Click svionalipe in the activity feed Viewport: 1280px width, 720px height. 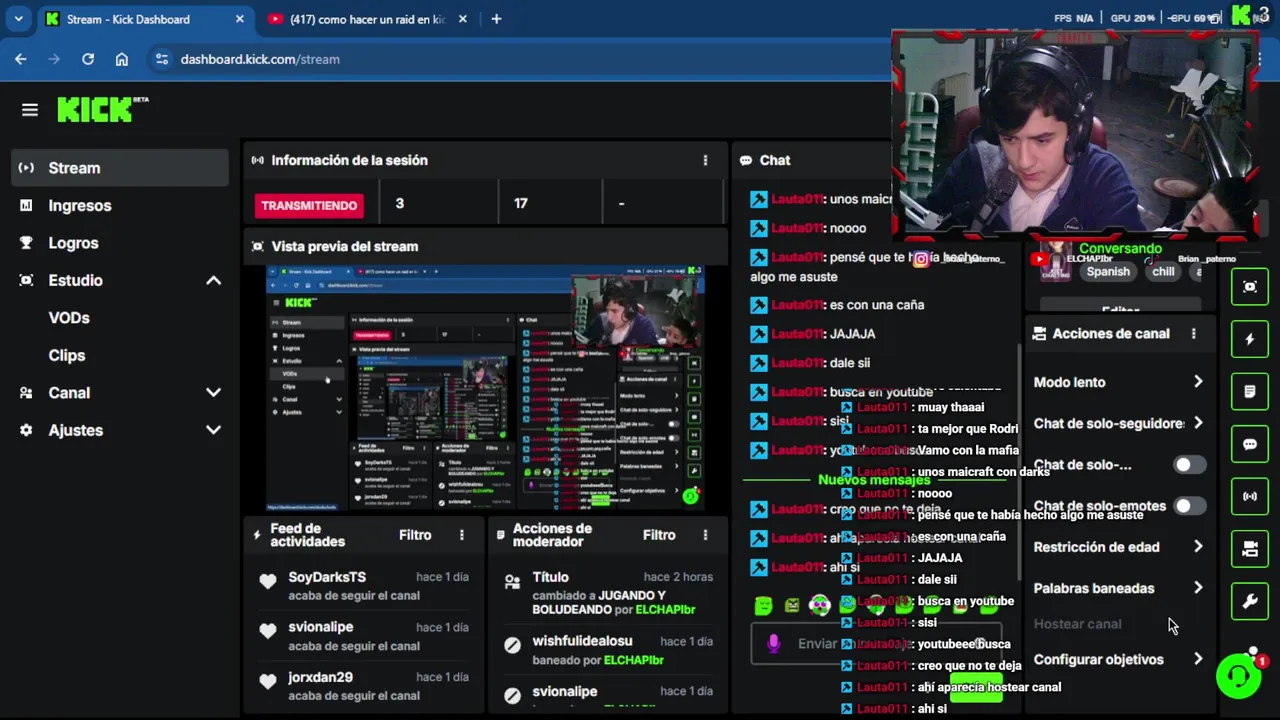[320, 627]
